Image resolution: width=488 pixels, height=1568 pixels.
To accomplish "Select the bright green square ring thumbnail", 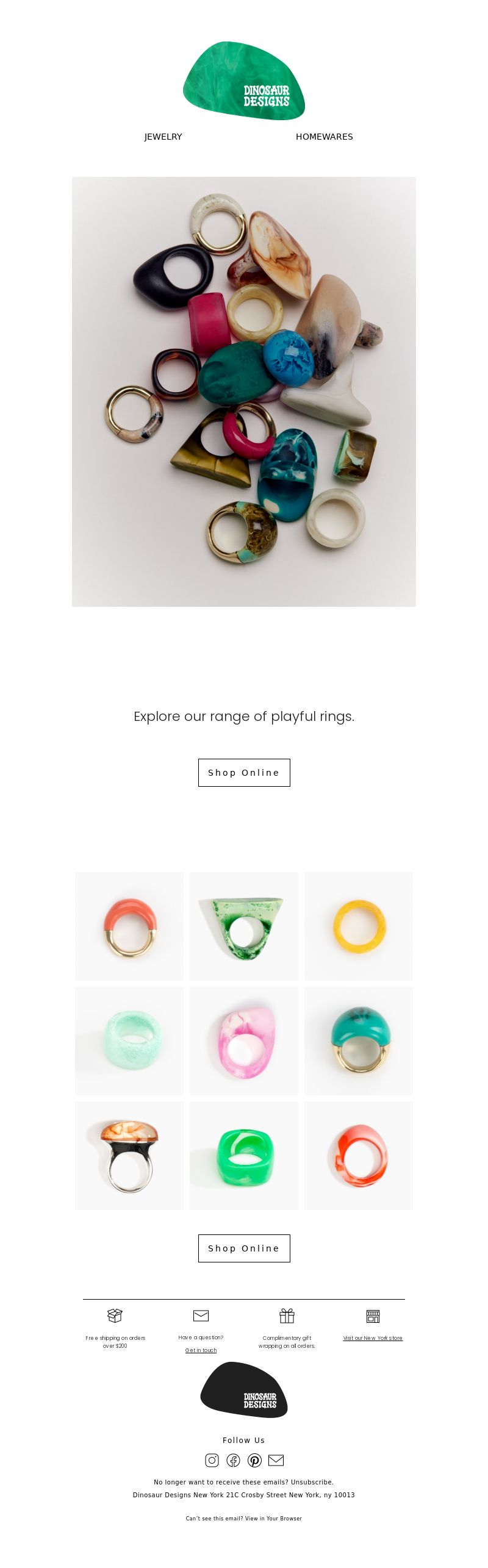I will click(244, 1156).
